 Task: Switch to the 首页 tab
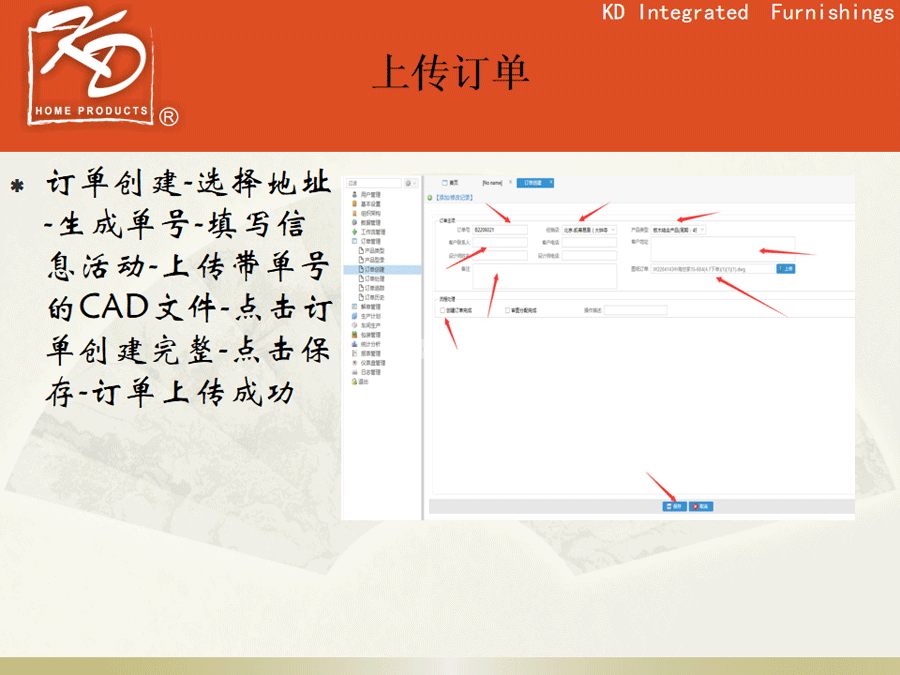[450, 183]
